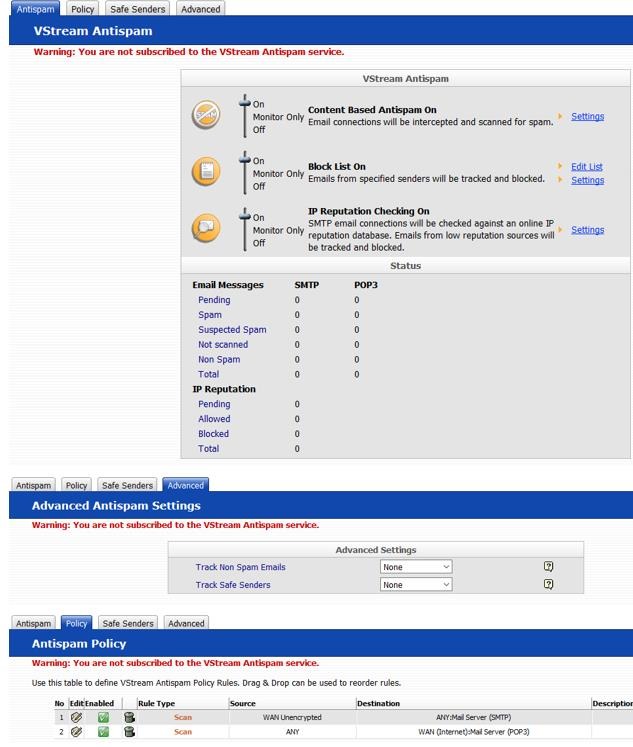Open help for Track Safe Senders

pos(548,584)
